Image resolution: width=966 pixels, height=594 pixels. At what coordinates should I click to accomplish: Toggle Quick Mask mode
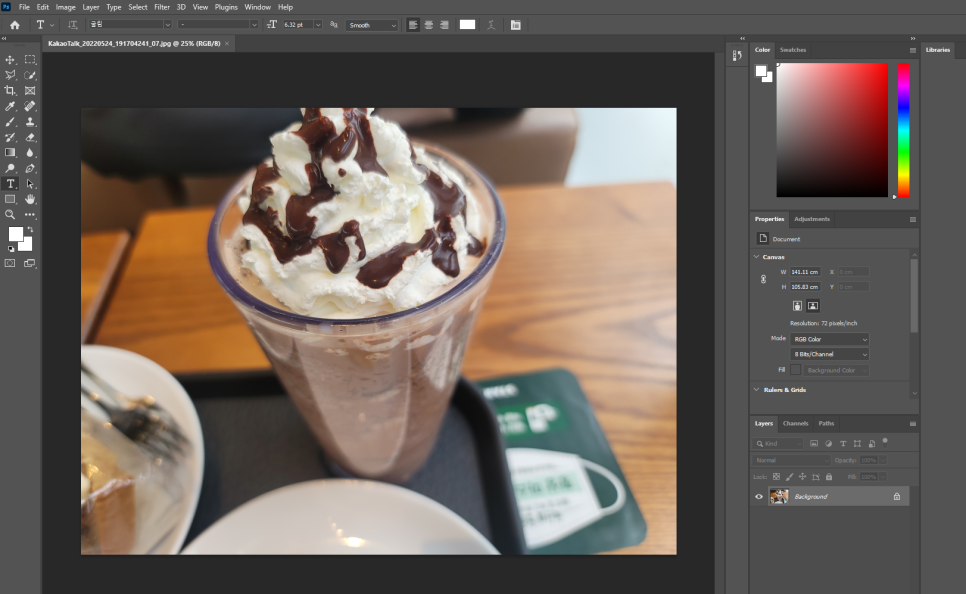(10, 263)
